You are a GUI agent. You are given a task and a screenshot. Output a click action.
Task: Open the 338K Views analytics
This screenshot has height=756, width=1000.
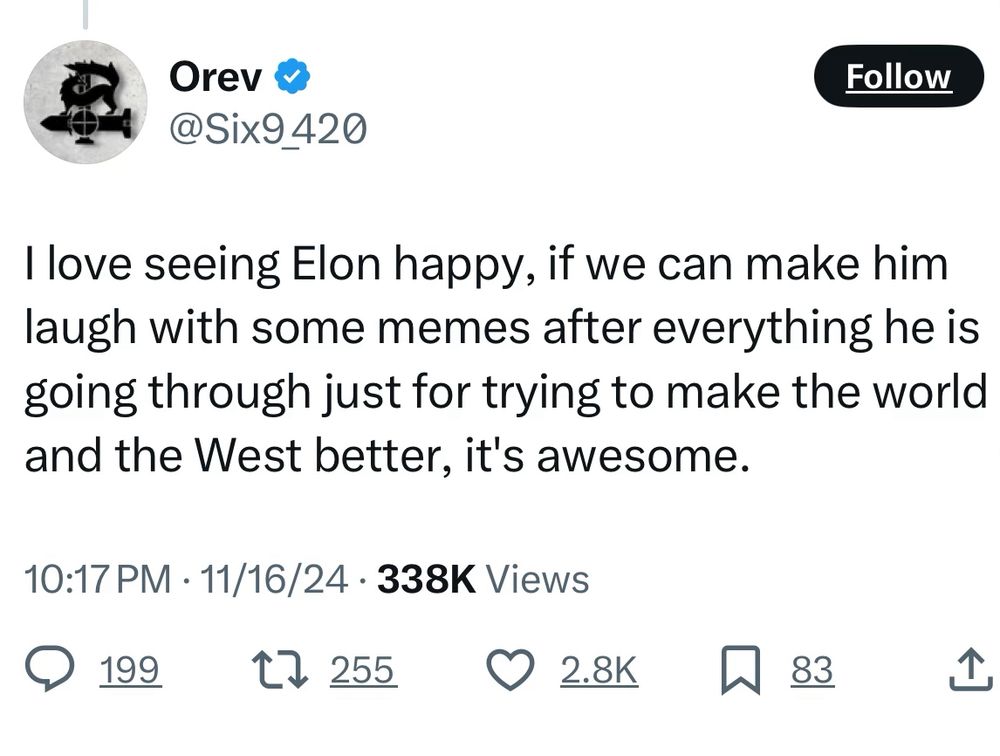tap(483, 578)
